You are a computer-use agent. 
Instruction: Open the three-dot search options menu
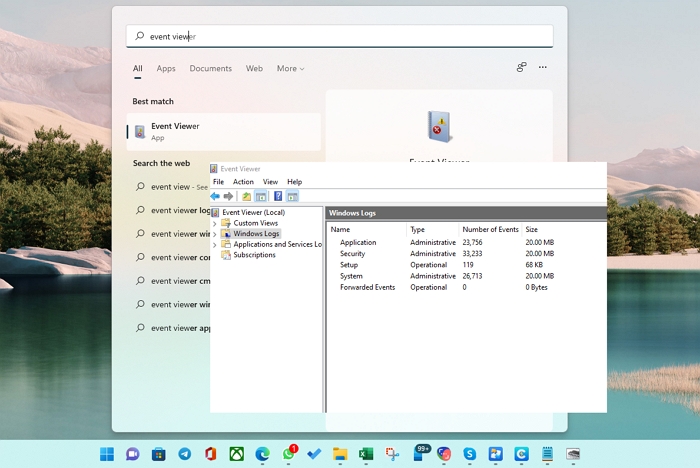(542, 67)
